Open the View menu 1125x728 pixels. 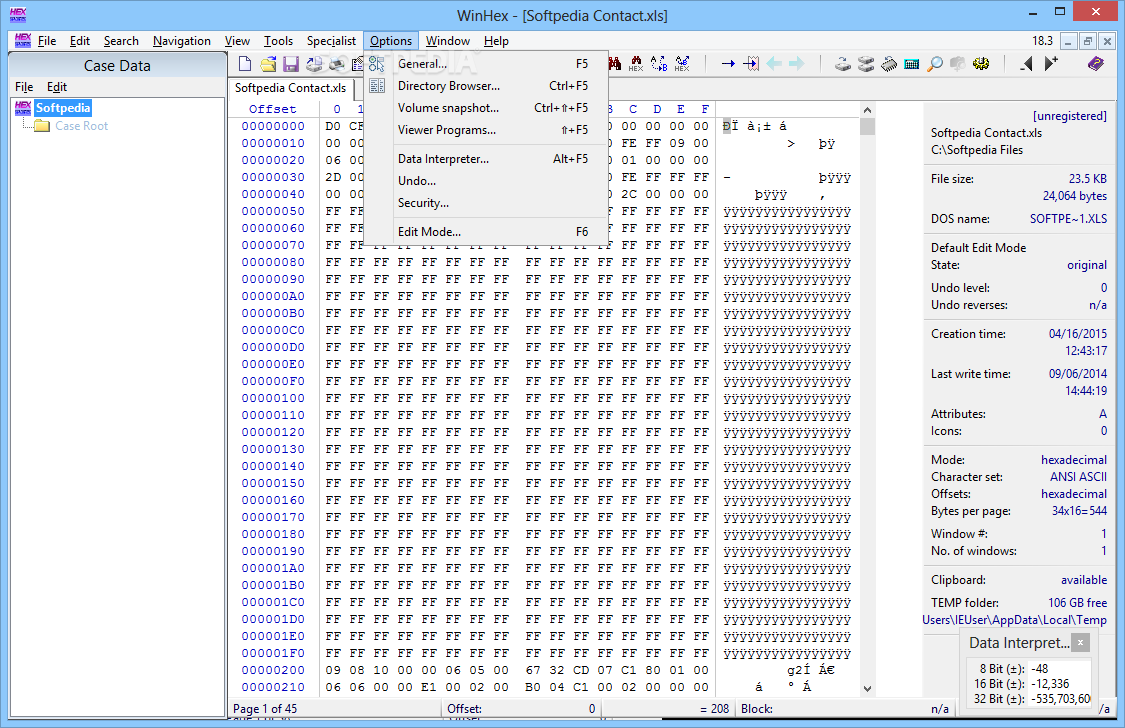click(237, 41)
